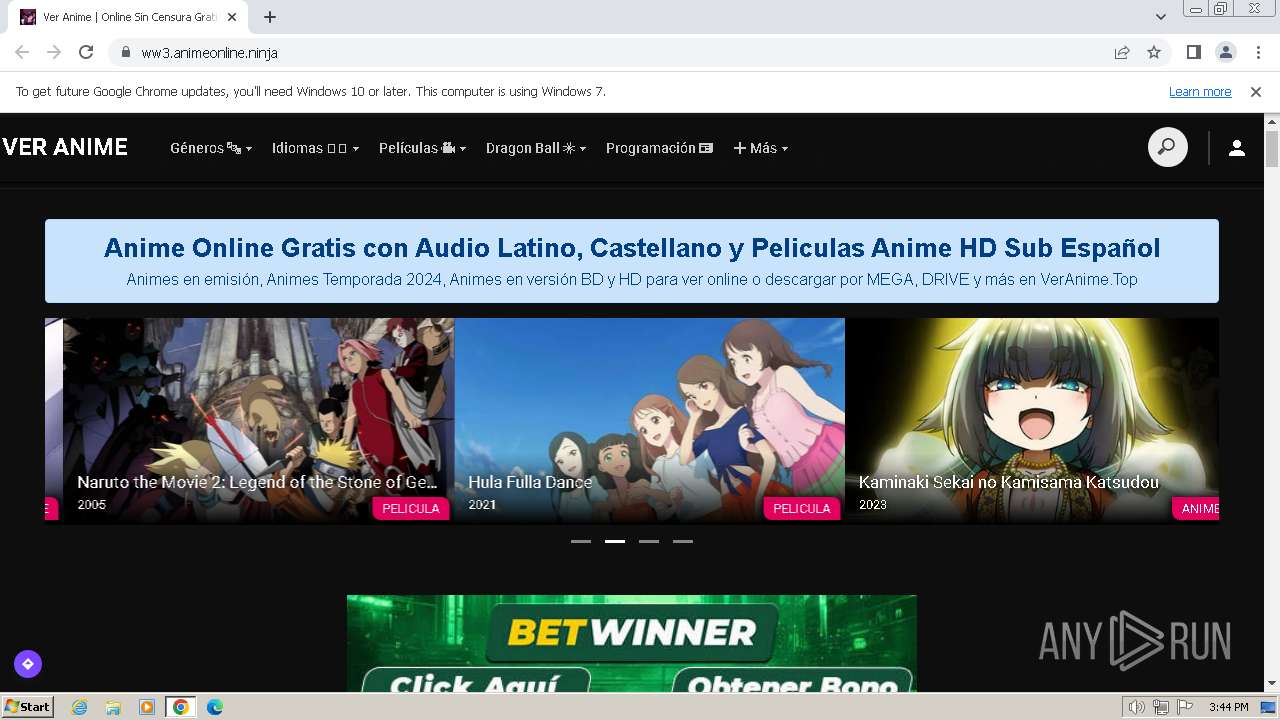Open the site search magnifier button

pyautogui.click(x=1167, y=148)
